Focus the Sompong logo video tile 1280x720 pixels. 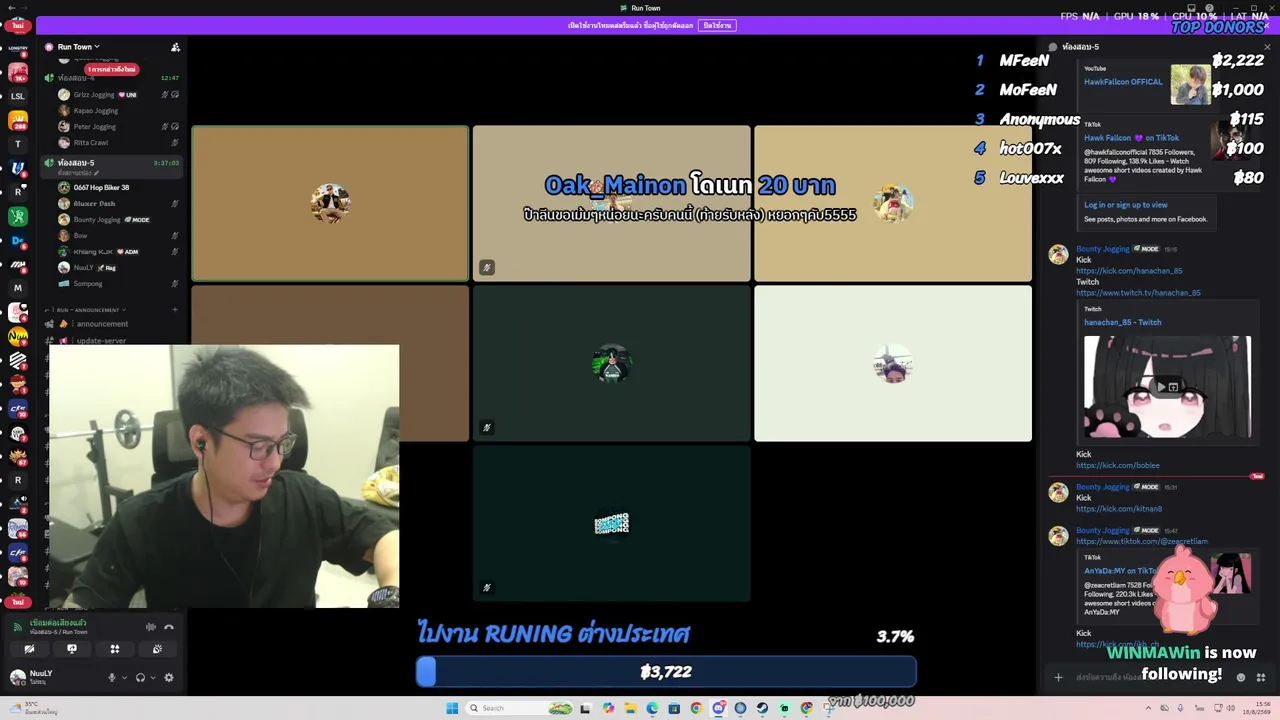click(611, 524)
